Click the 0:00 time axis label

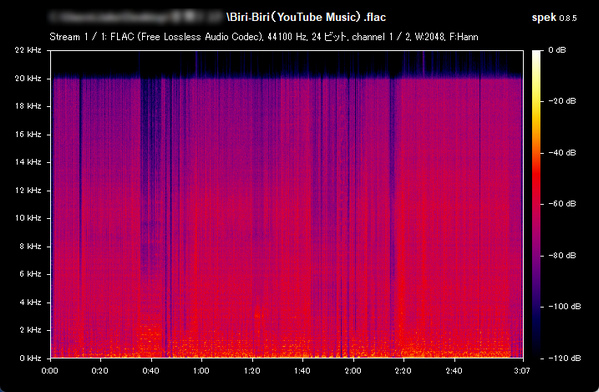(x=50, y=371)
